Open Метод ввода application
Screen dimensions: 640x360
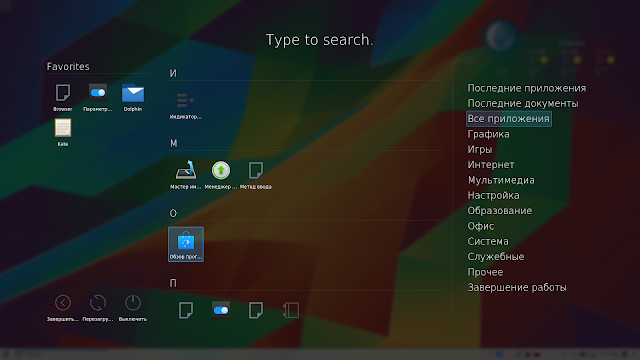256,175
